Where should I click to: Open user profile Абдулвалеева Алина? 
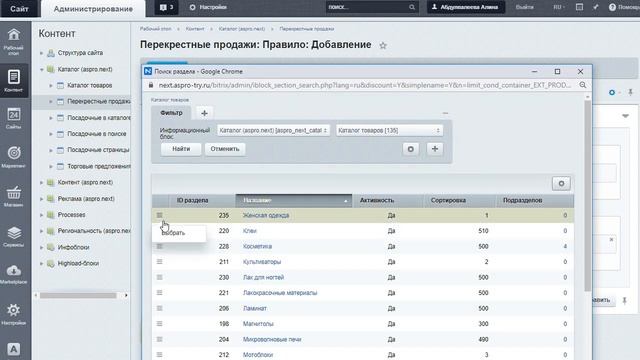[x=465, y=7]
